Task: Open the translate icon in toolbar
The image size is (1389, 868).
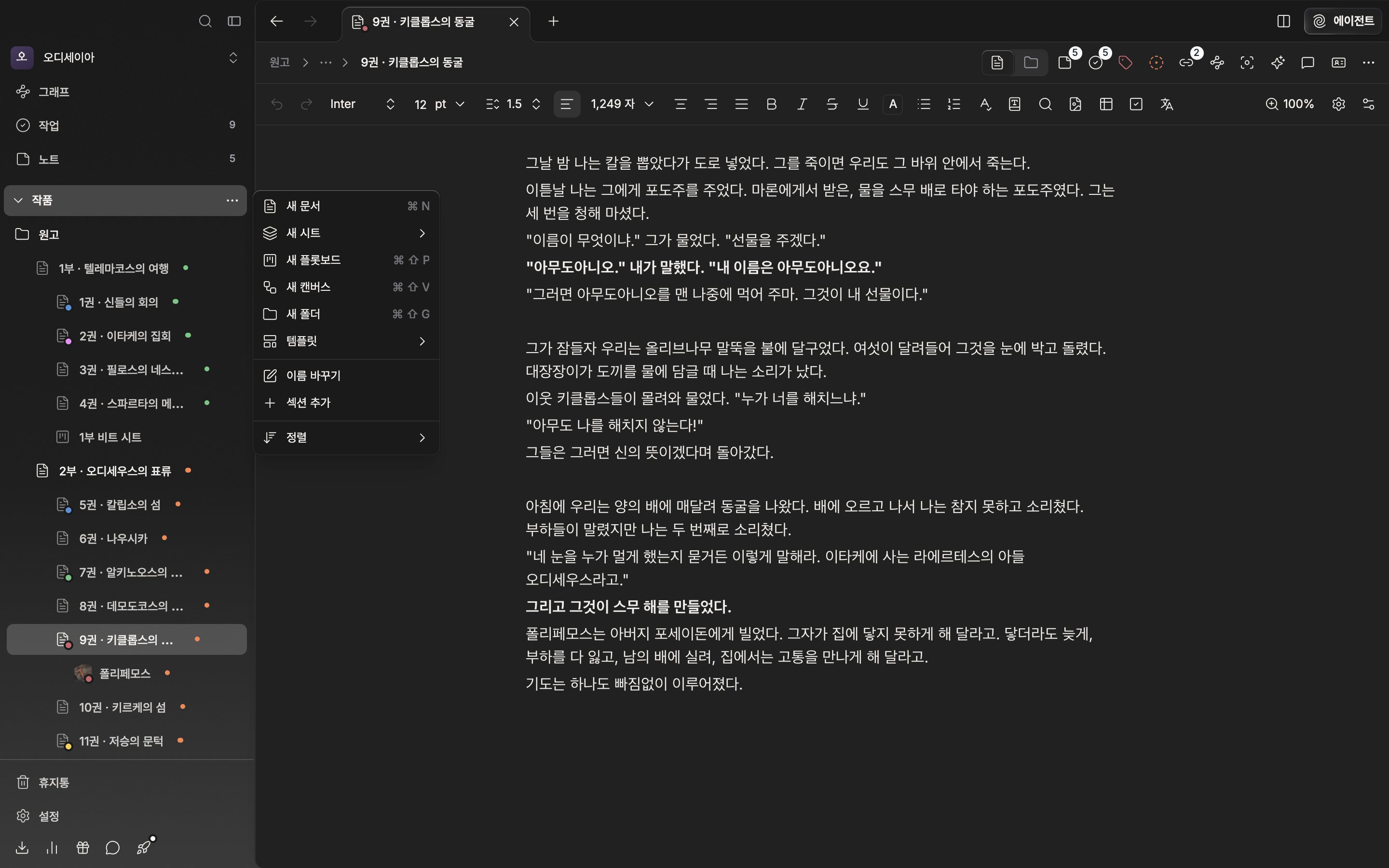Action: tap(1167, 104)
